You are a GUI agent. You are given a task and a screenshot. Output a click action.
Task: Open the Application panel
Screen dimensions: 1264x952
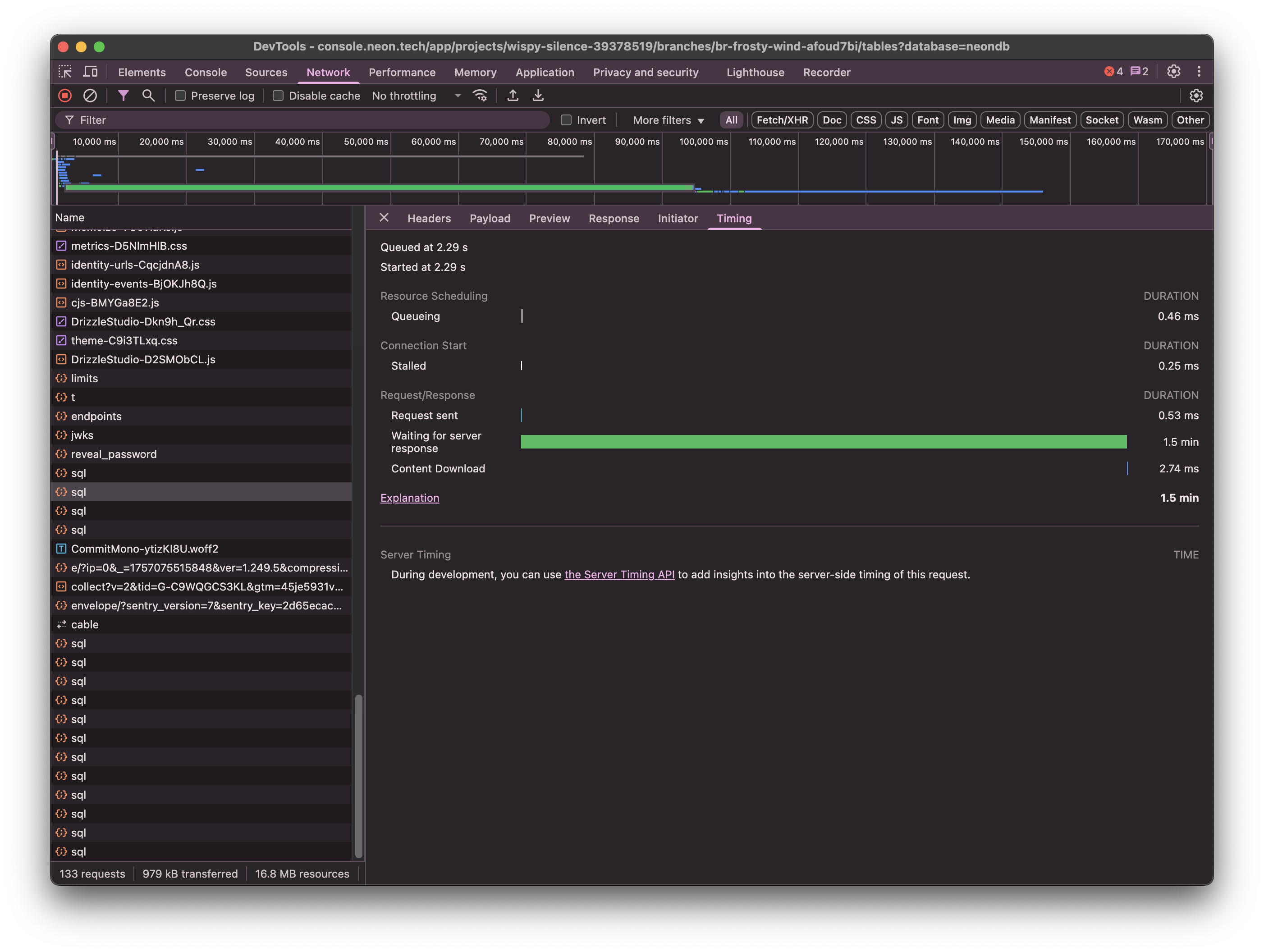[545, 72]
